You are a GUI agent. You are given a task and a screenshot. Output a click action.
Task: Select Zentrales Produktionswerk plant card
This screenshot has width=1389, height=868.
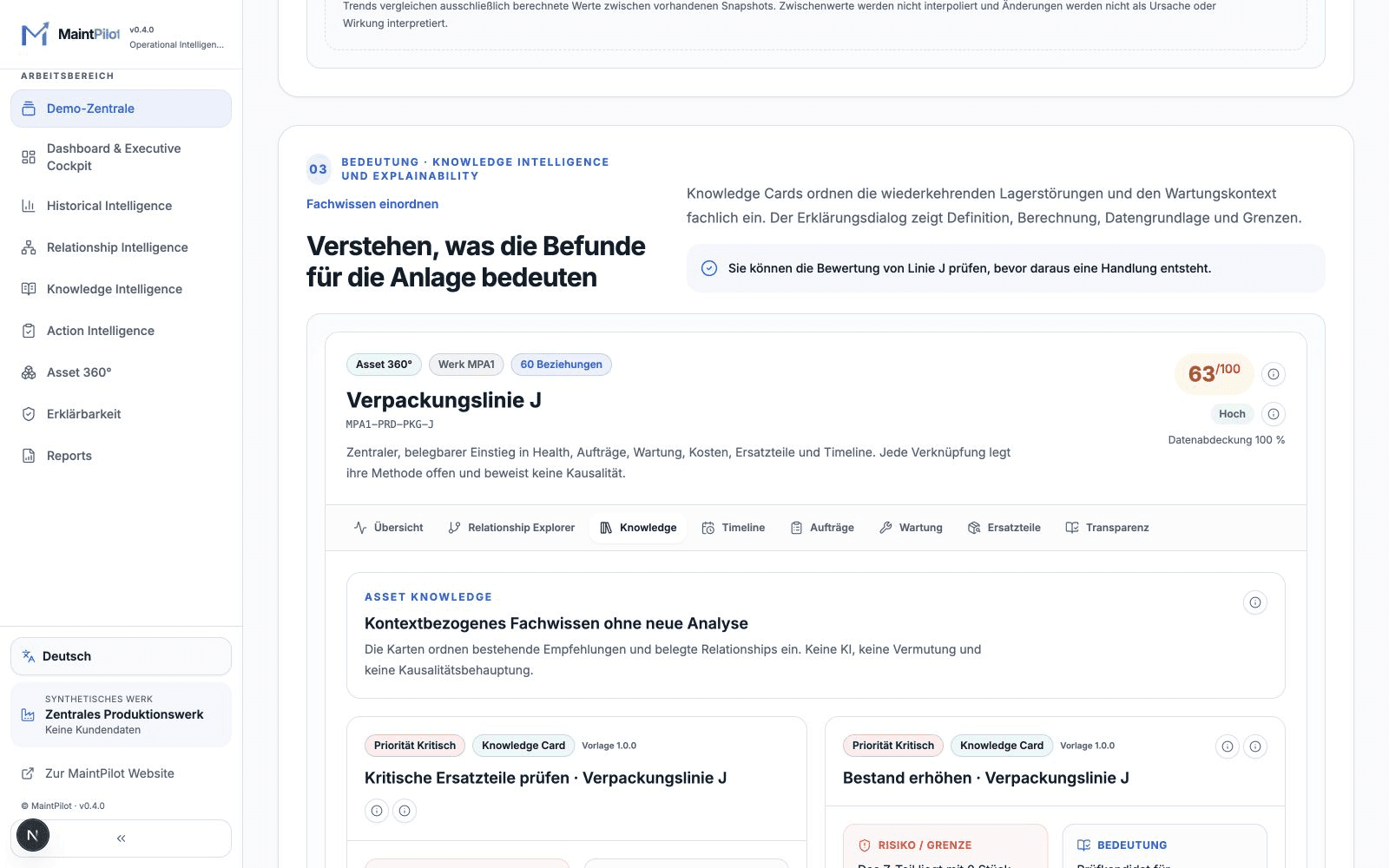121,714
